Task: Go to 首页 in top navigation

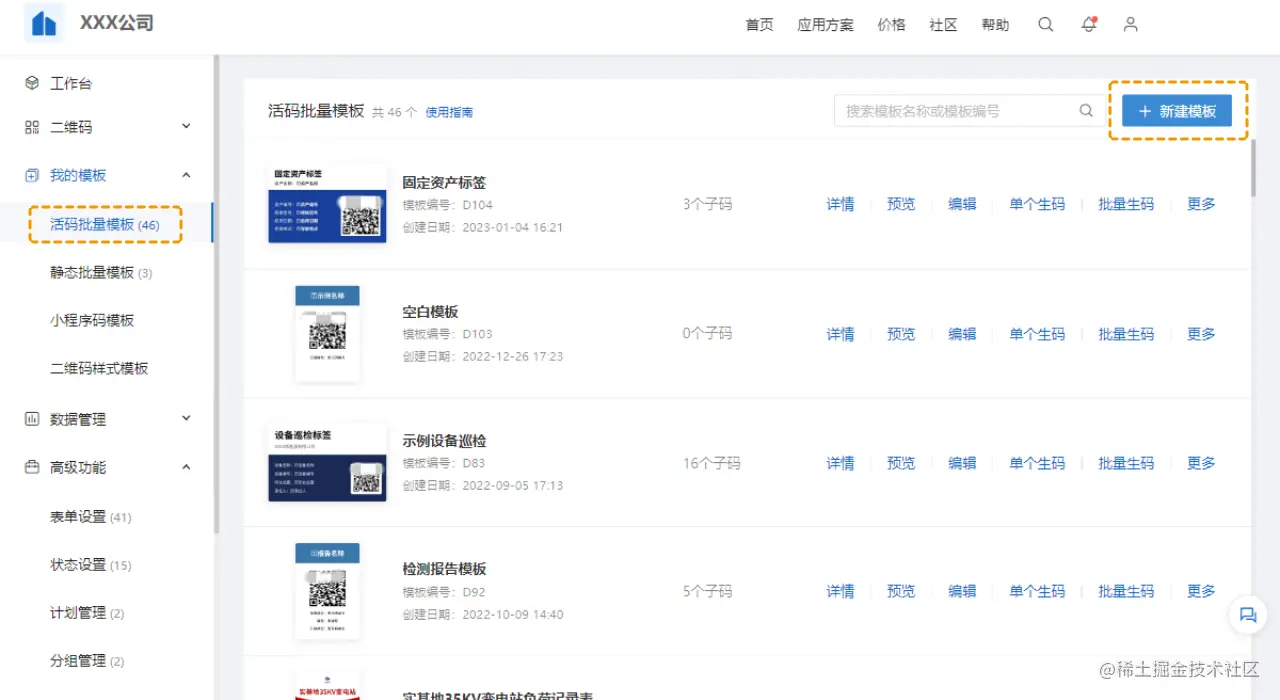Action: pyautogui.click(x=759, y=25)
